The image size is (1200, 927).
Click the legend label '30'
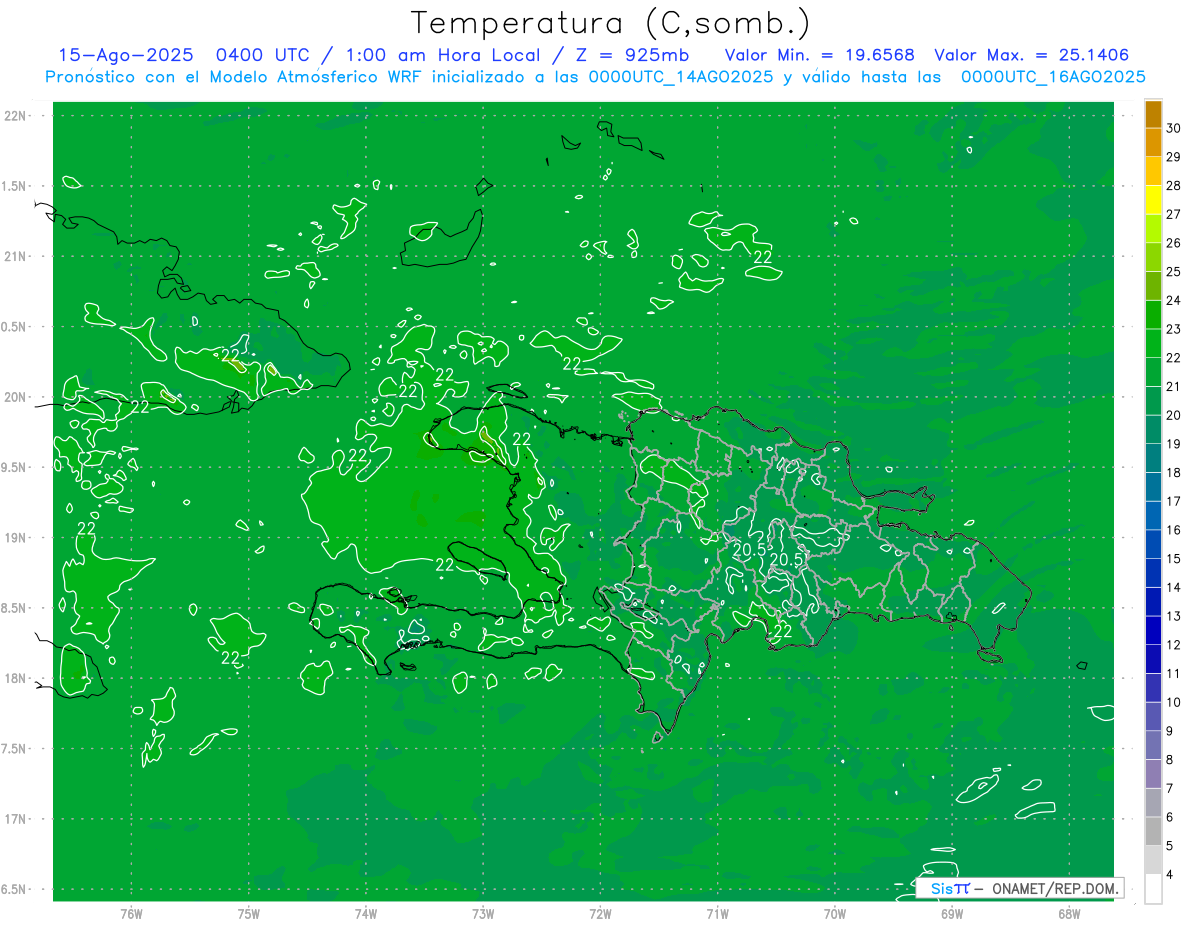pyautogui.click(x=1174, y=127)
